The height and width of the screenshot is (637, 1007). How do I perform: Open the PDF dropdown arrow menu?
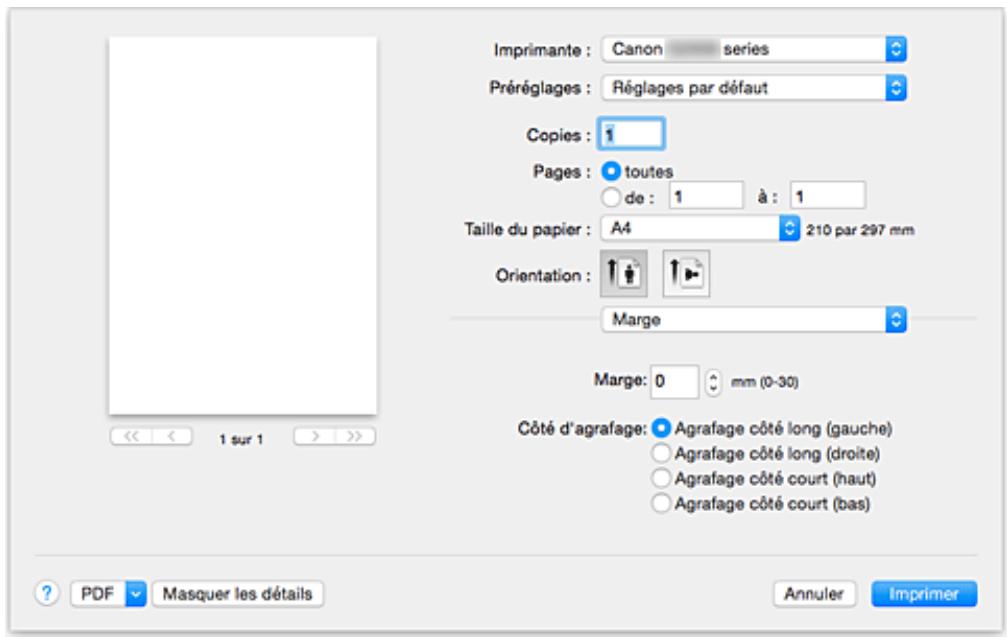coord(134,593)
